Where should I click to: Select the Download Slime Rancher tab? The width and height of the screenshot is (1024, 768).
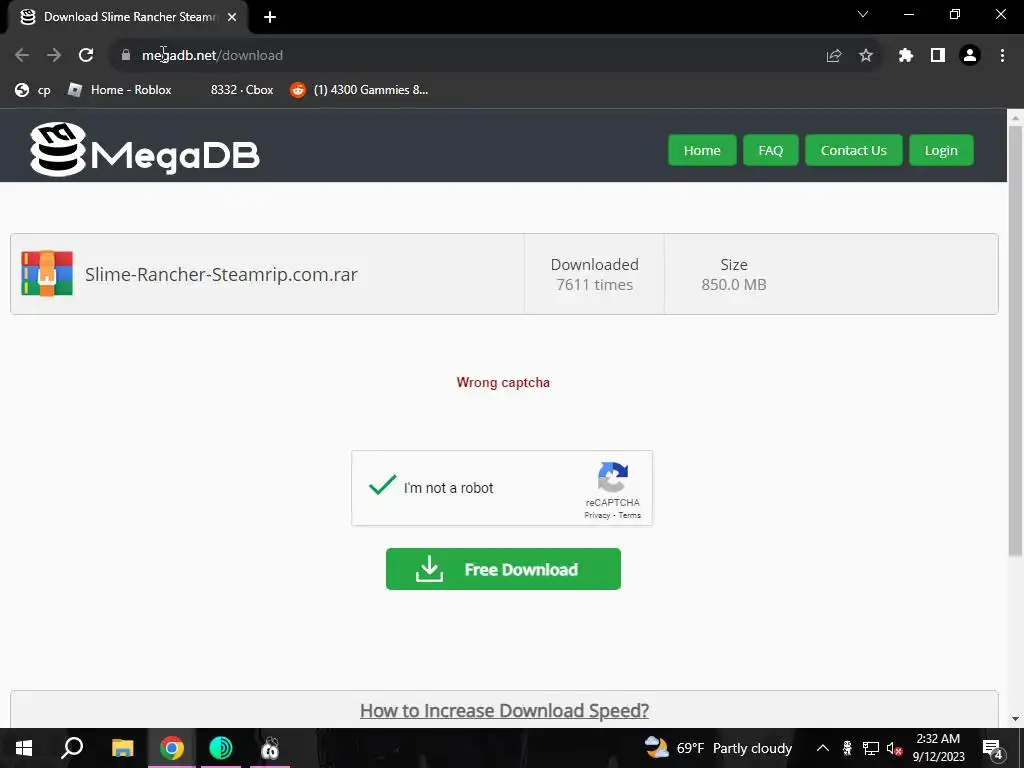pos(127,18)
